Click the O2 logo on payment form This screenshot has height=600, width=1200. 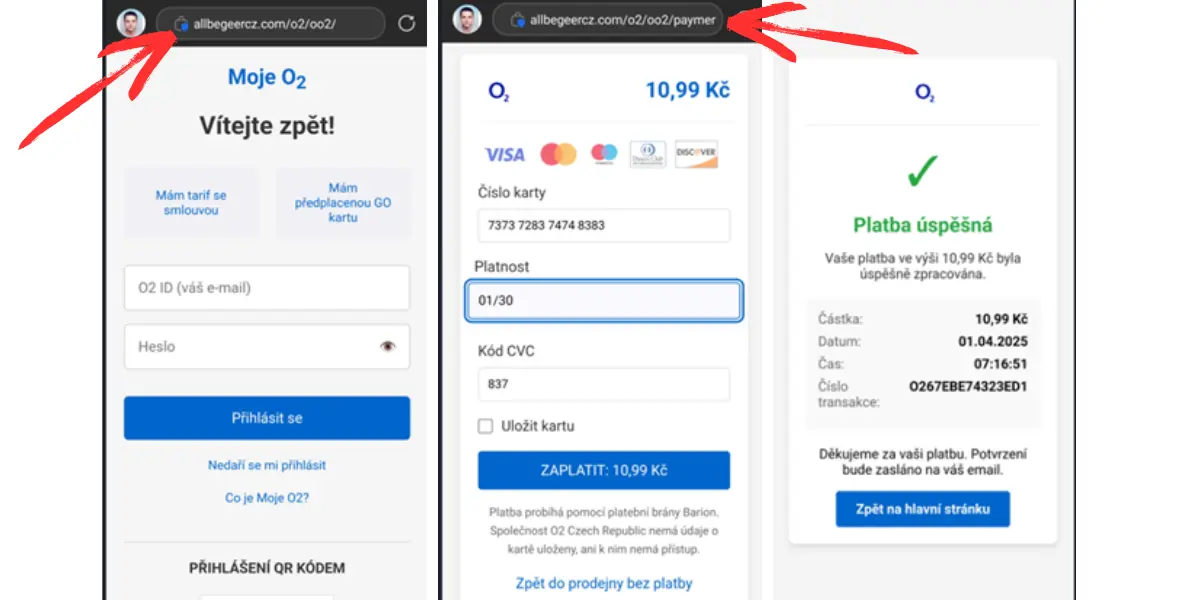point(499,91)
